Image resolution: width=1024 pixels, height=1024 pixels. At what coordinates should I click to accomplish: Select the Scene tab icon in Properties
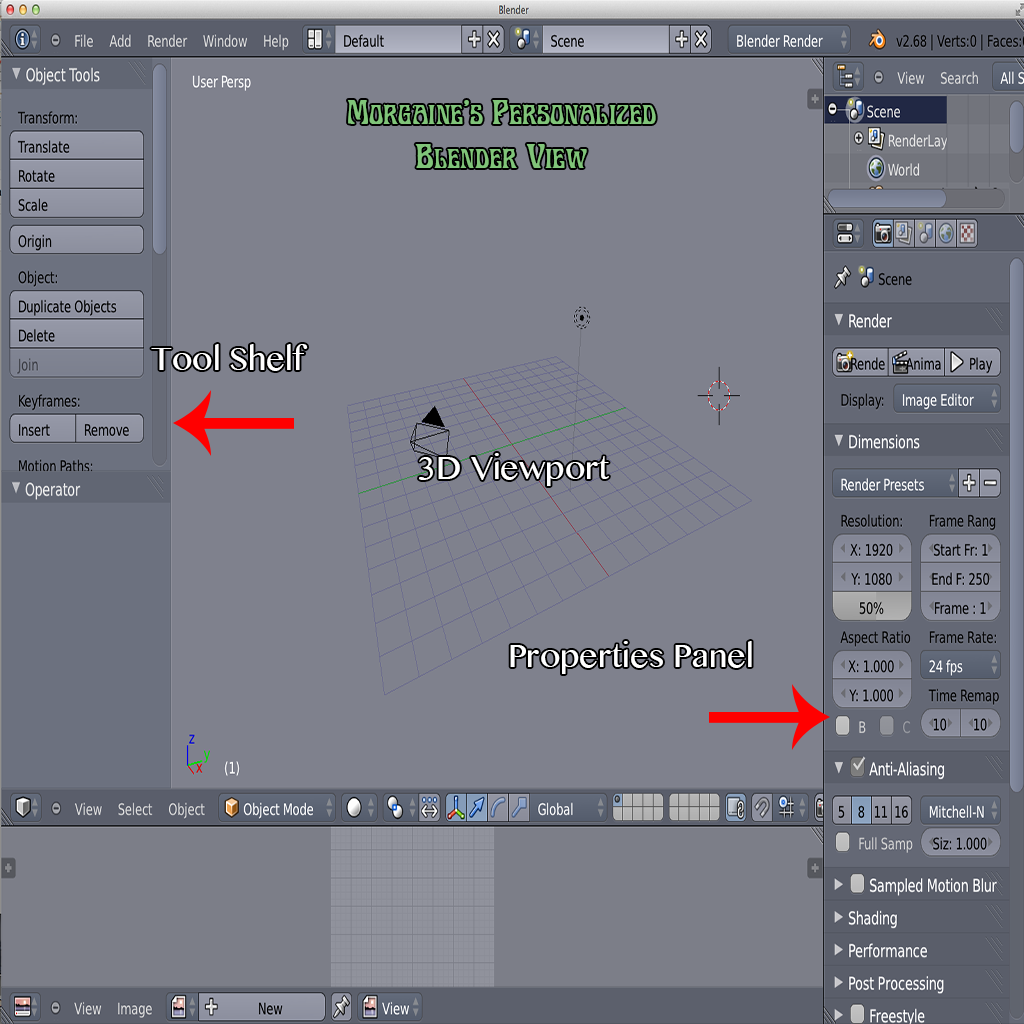(x=925, y=233)
